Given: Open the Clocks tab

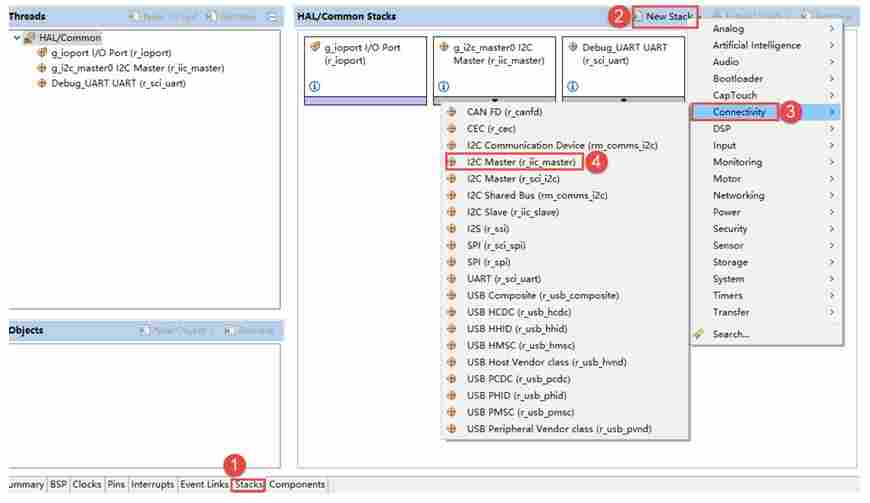Looking at the screenshot, I should pos(87,485).
